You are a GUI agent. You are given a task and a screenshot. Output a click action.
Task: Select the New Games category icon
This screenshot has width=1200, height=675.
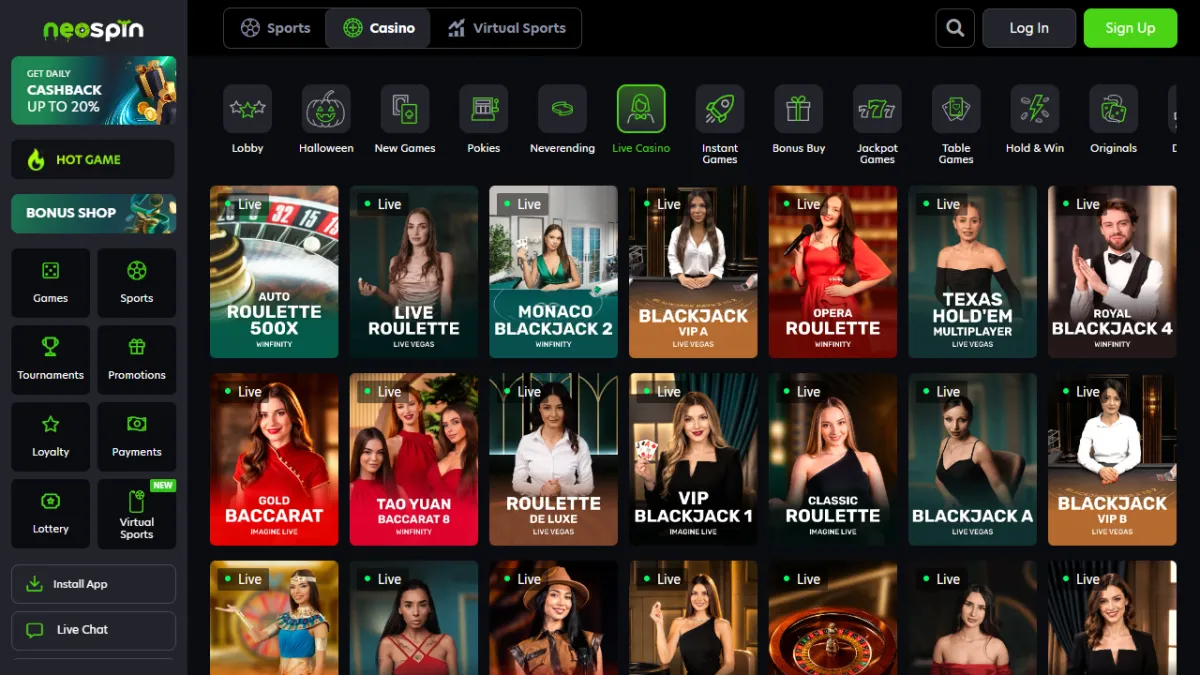[405, 109]
